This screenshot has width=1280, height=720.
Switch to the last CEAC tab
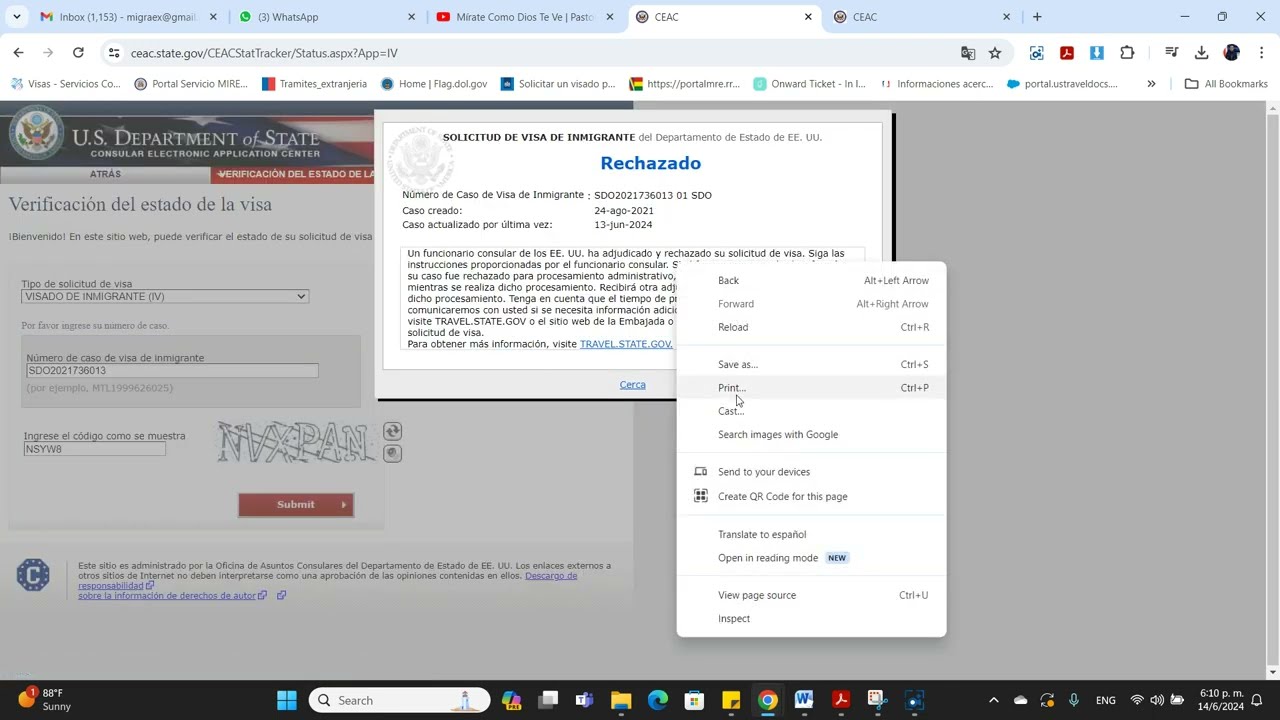(x=922, y=17)
